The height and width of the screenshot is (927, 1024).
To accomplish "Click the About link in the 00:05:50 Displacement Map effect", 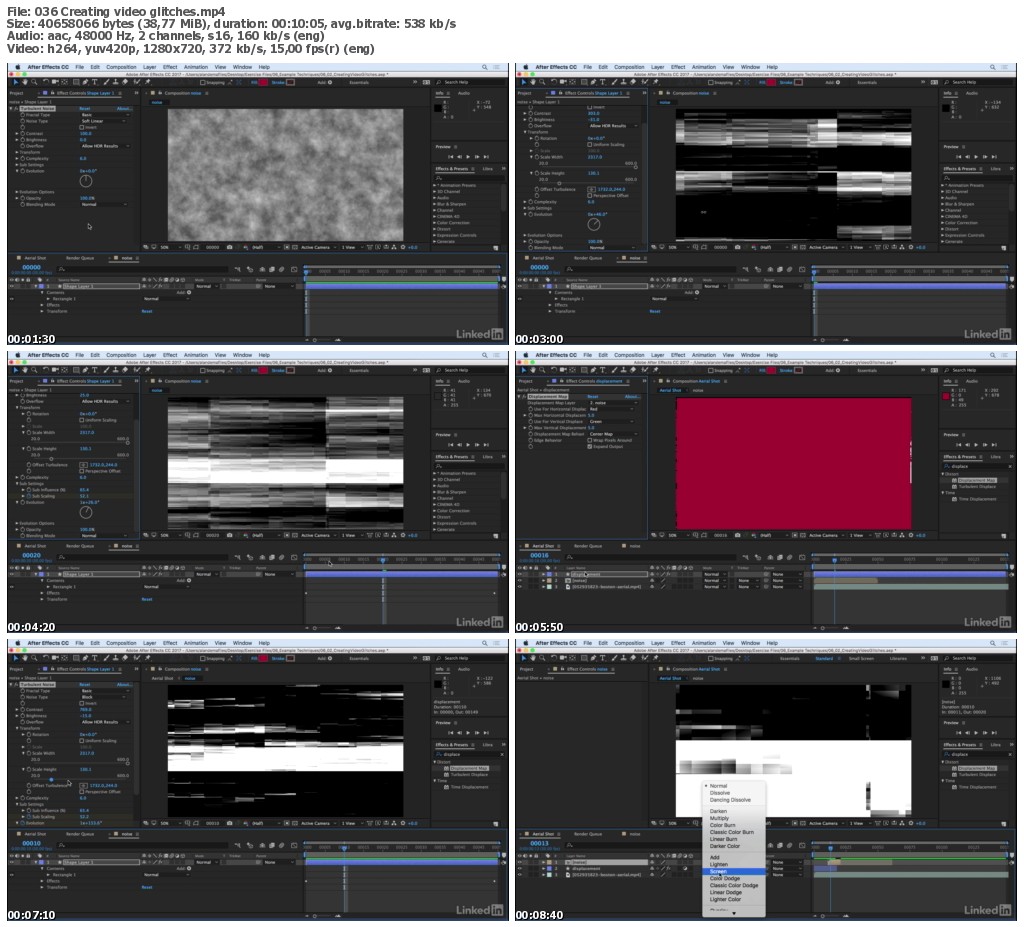I will click(632, 397).
